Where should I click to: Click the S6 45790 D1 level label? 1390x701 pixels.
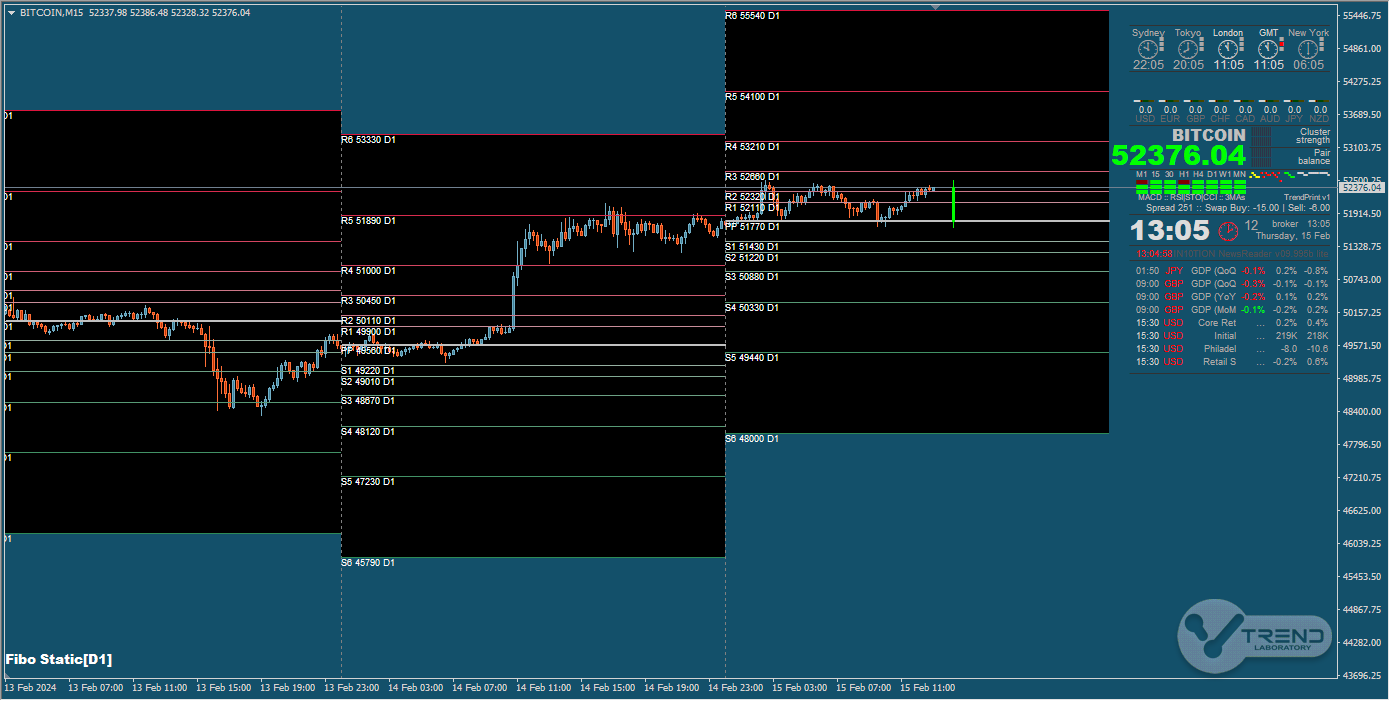click(369, 563)
